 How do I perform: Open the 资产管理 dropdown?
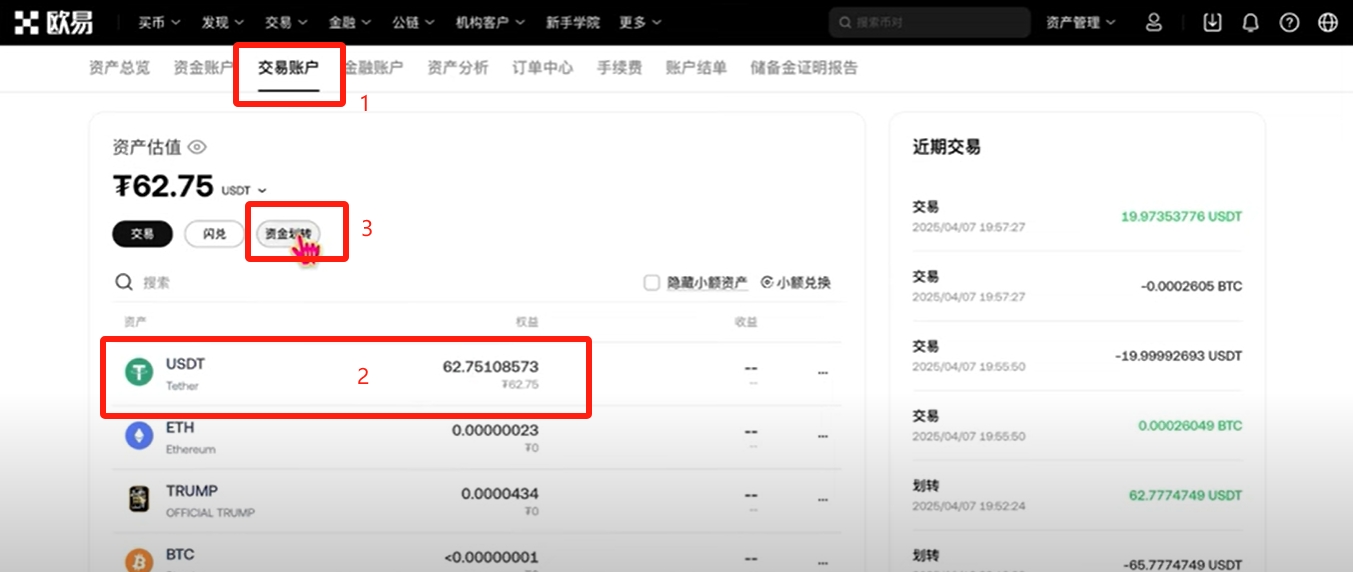click(x=1081, y=22)
